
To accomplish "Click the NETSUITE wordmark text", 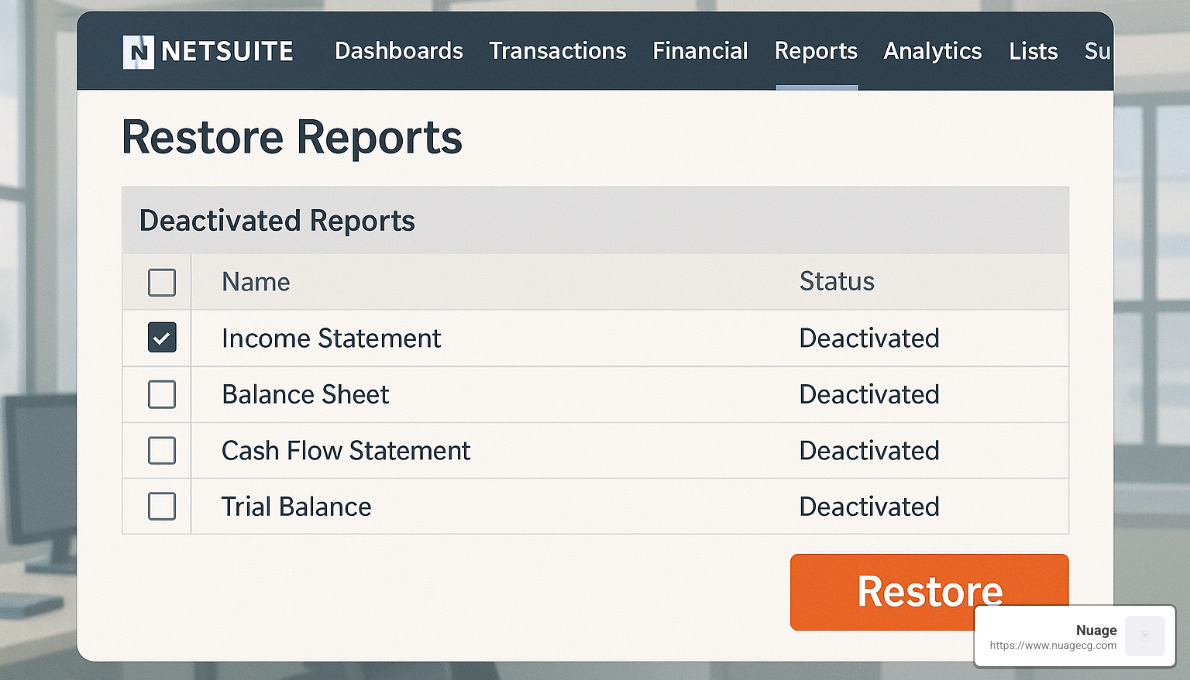I will click(x=227, y=52).
